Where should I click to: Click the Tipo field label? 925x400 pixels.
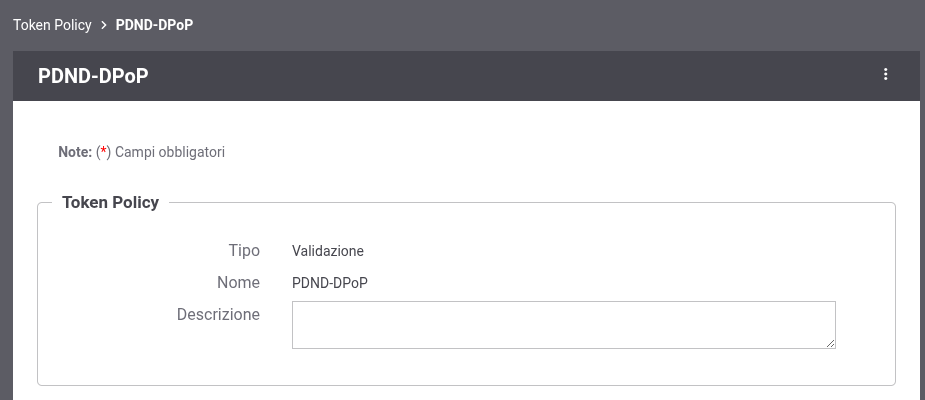(243, 250)
